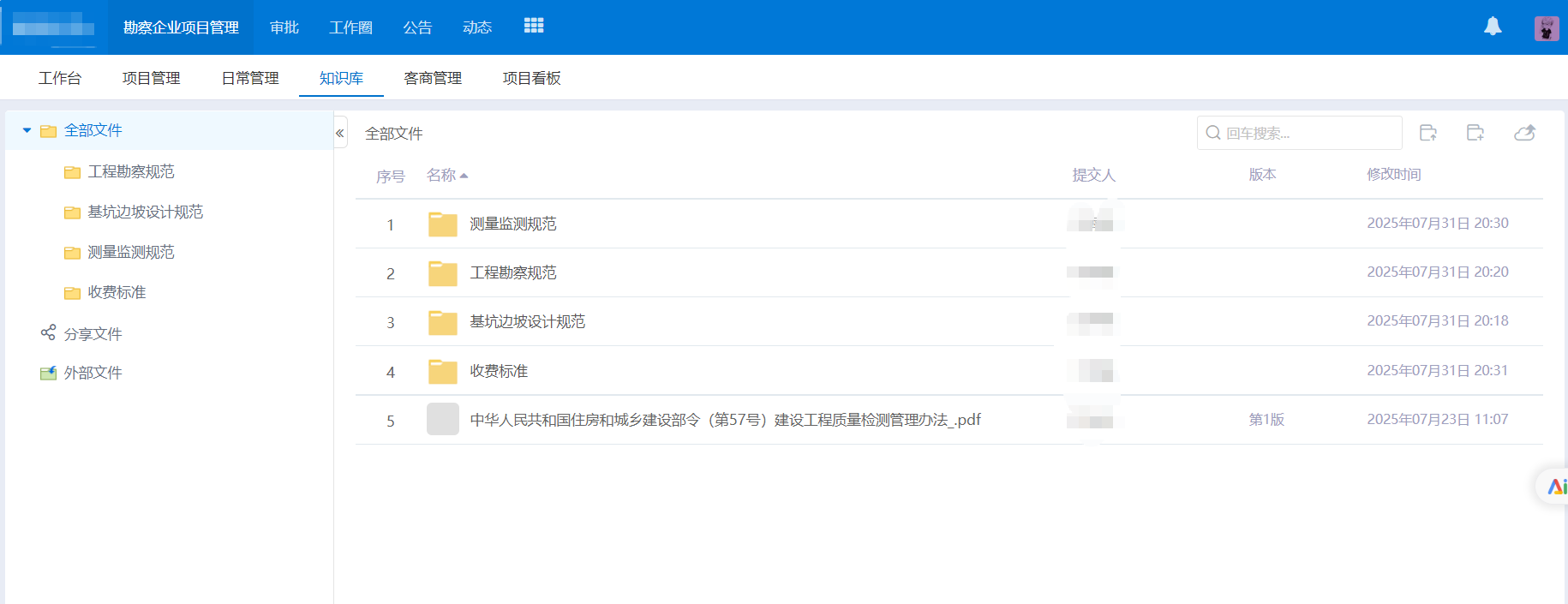Screen dimensions: 1568x604
Task: Open the notification bell
Action: (x=1493, y=27)
